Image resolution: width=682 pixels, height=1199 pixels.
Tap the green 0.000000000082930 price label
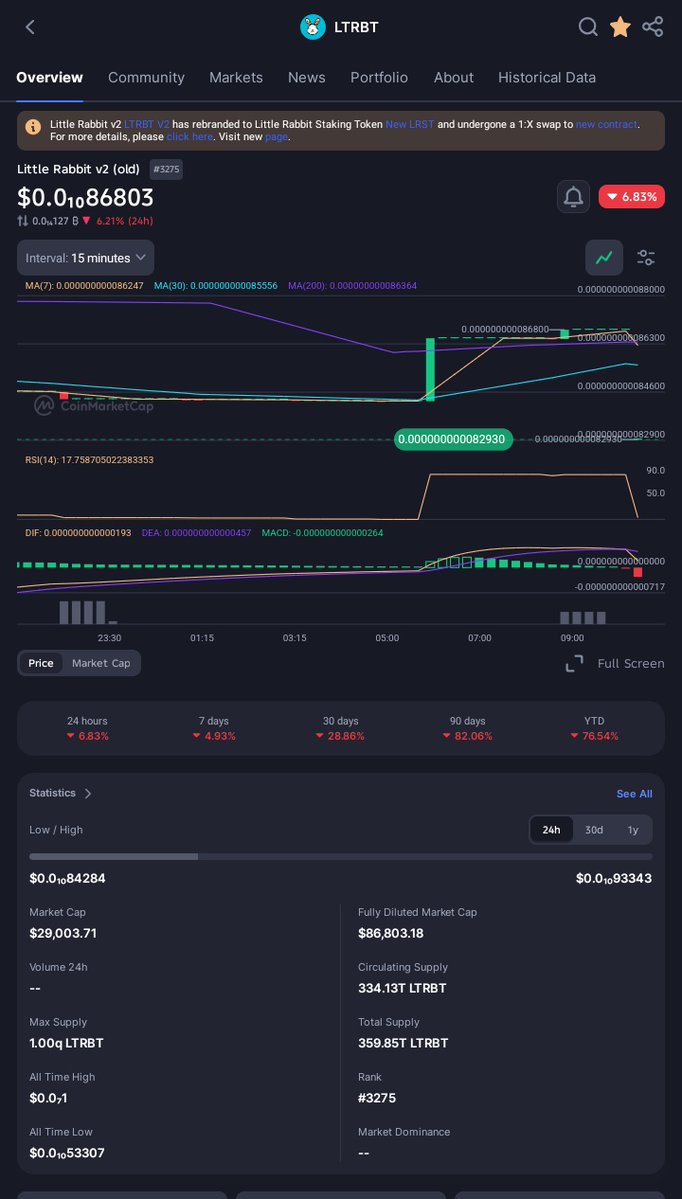[x=453, y=439]
